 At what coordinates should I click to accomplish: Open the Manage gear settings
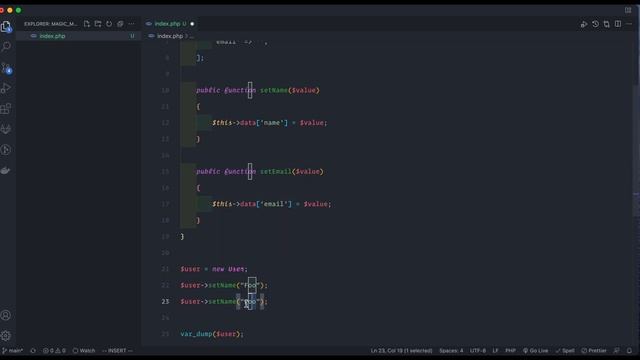pyautogui.click(x=6, y=336)
